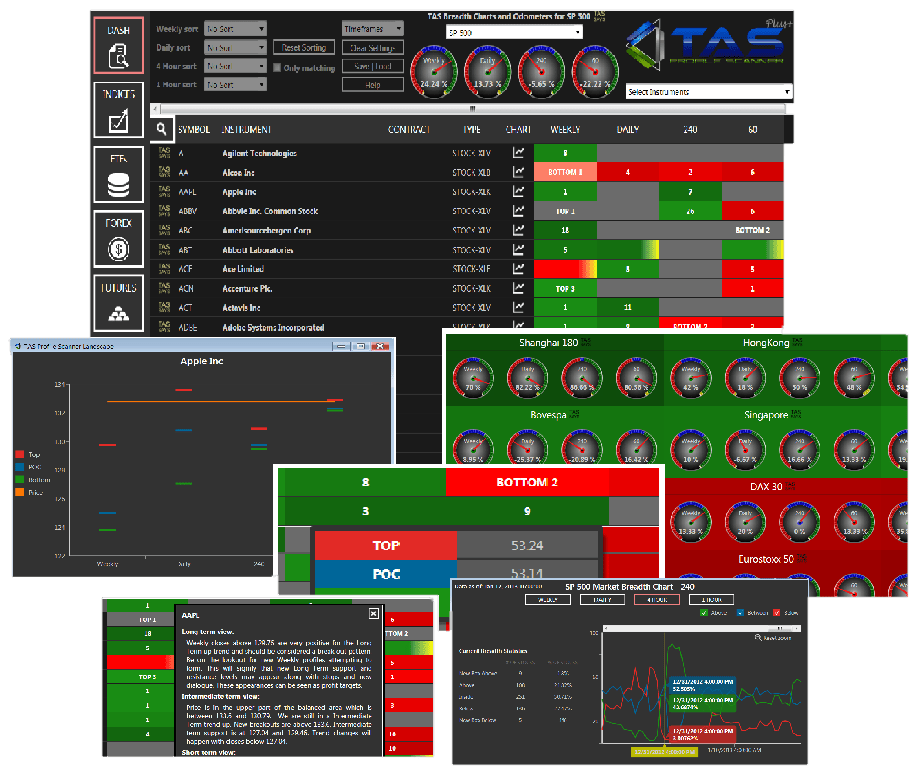Open the Select Instruments dropdown
Image resolution: width=918 pixels, height=779 pixels.
pos(709,91)
